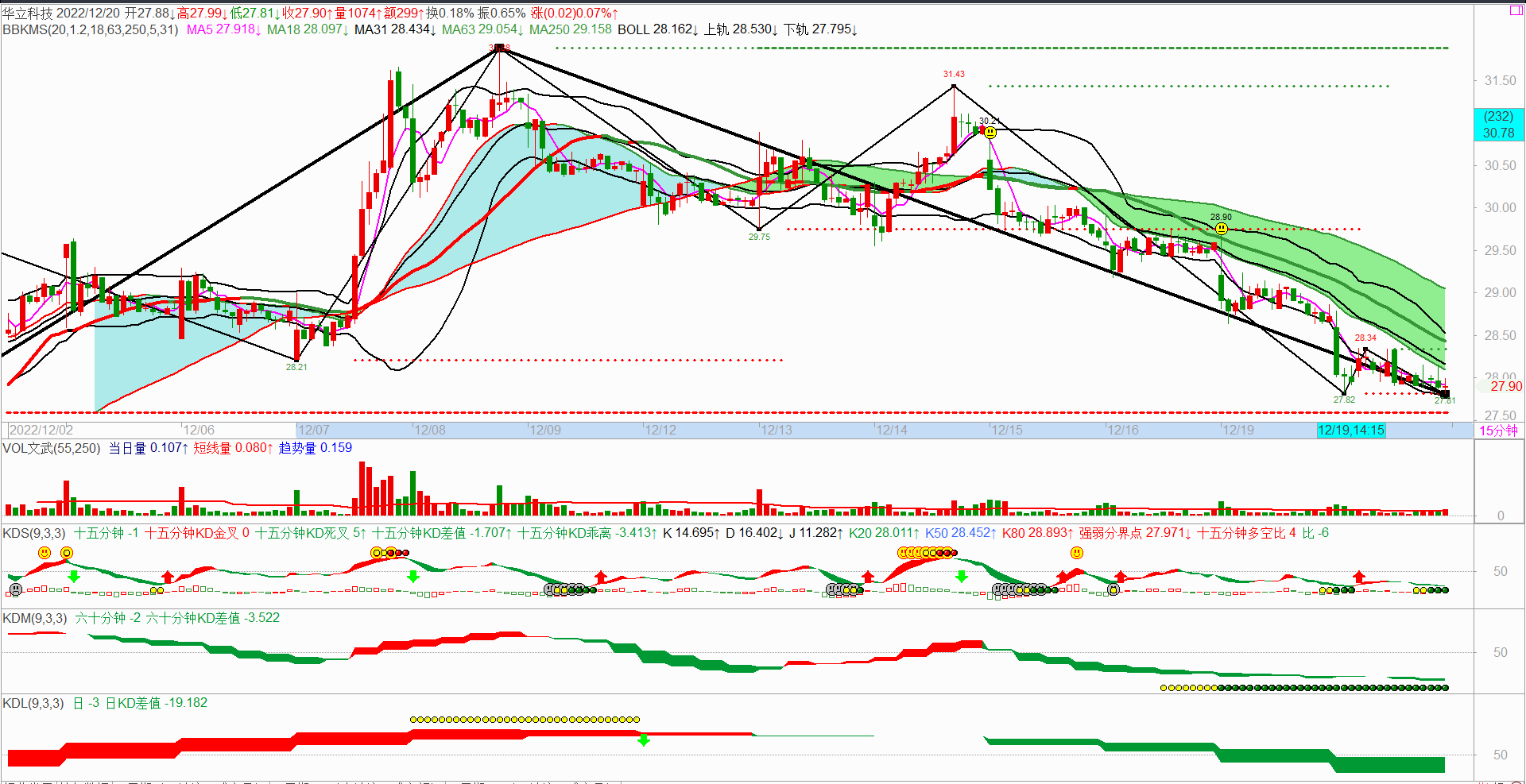1526x784 pixels.
Task: Click the last red up arrow in KDS panel
Action: (1359, 577)
